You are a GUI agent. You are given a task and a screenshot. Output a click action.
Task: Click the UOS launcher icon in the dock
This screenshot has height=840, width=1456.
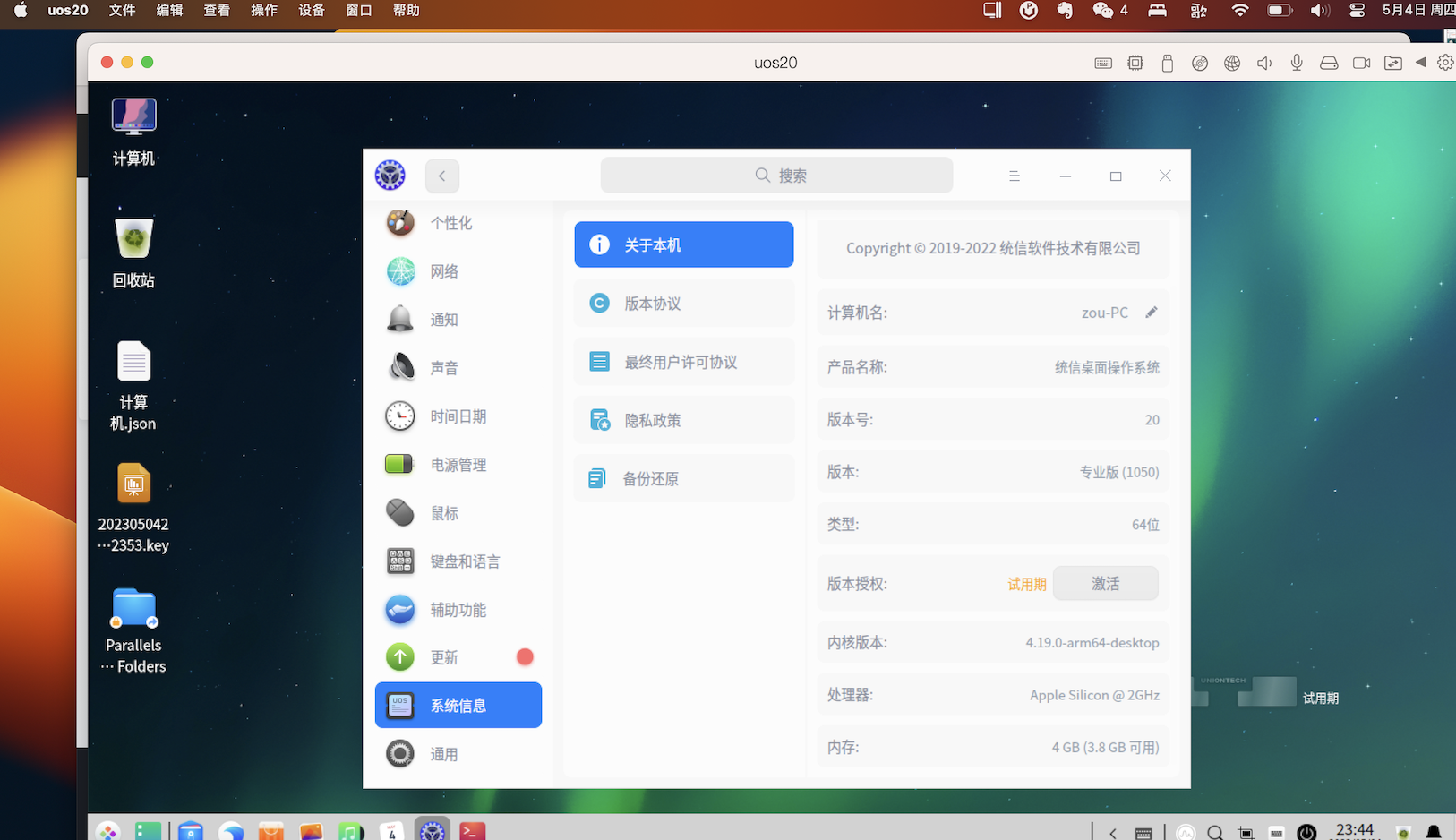coord(108,831)
